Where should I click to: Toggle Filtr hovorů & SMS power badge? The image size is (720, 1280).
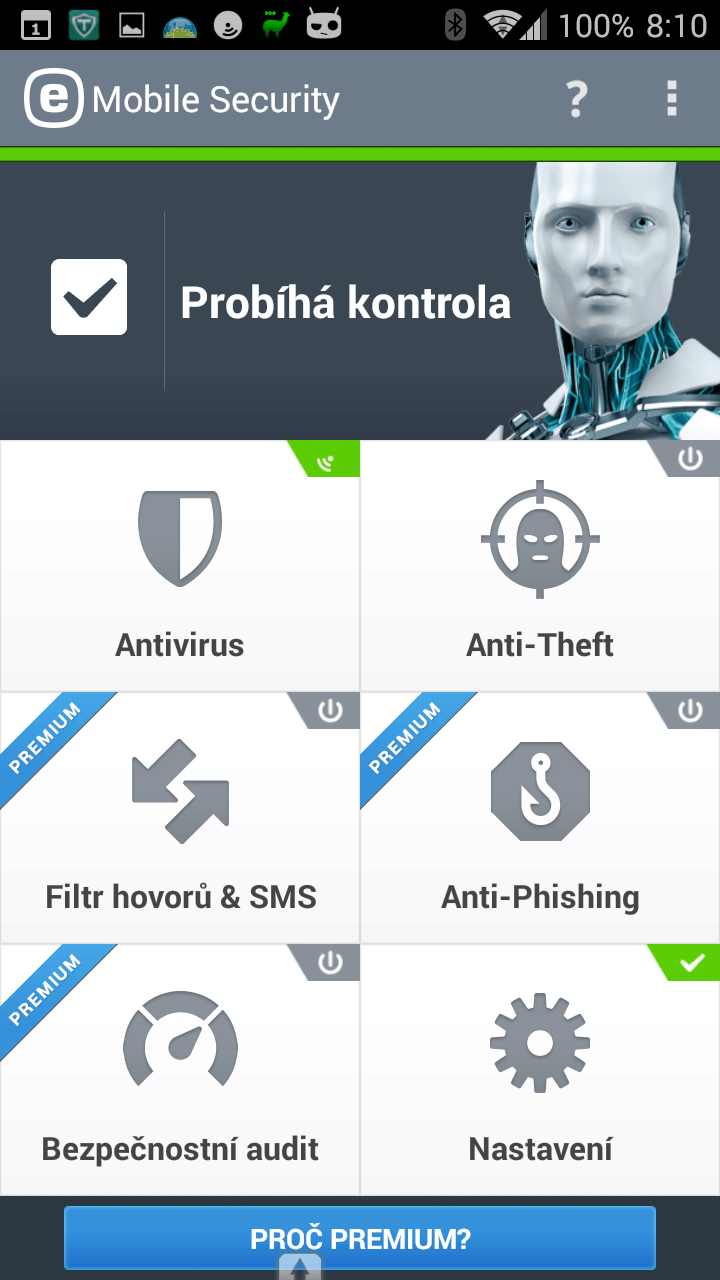click(331, 710)
